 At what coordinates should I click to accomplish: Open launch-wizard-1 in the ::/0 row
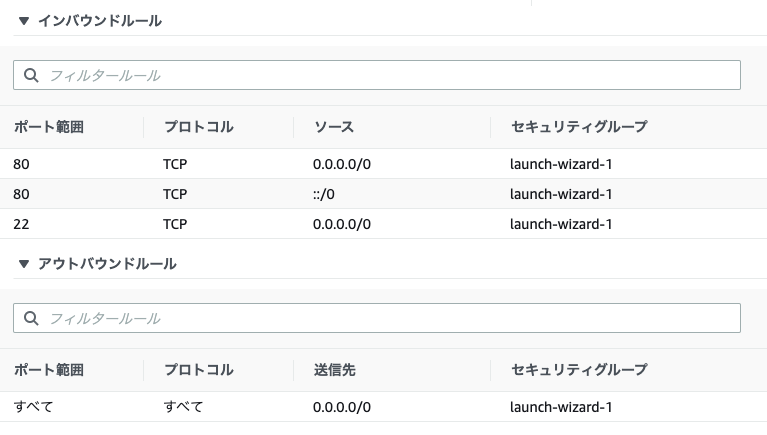point(561,194)
